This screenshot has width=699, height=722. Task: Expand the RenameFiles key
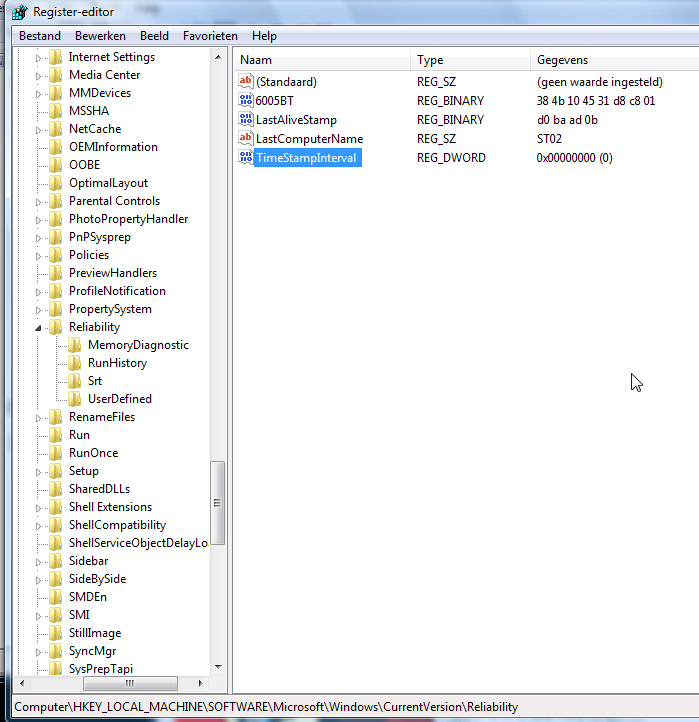[x=39, y=418]
